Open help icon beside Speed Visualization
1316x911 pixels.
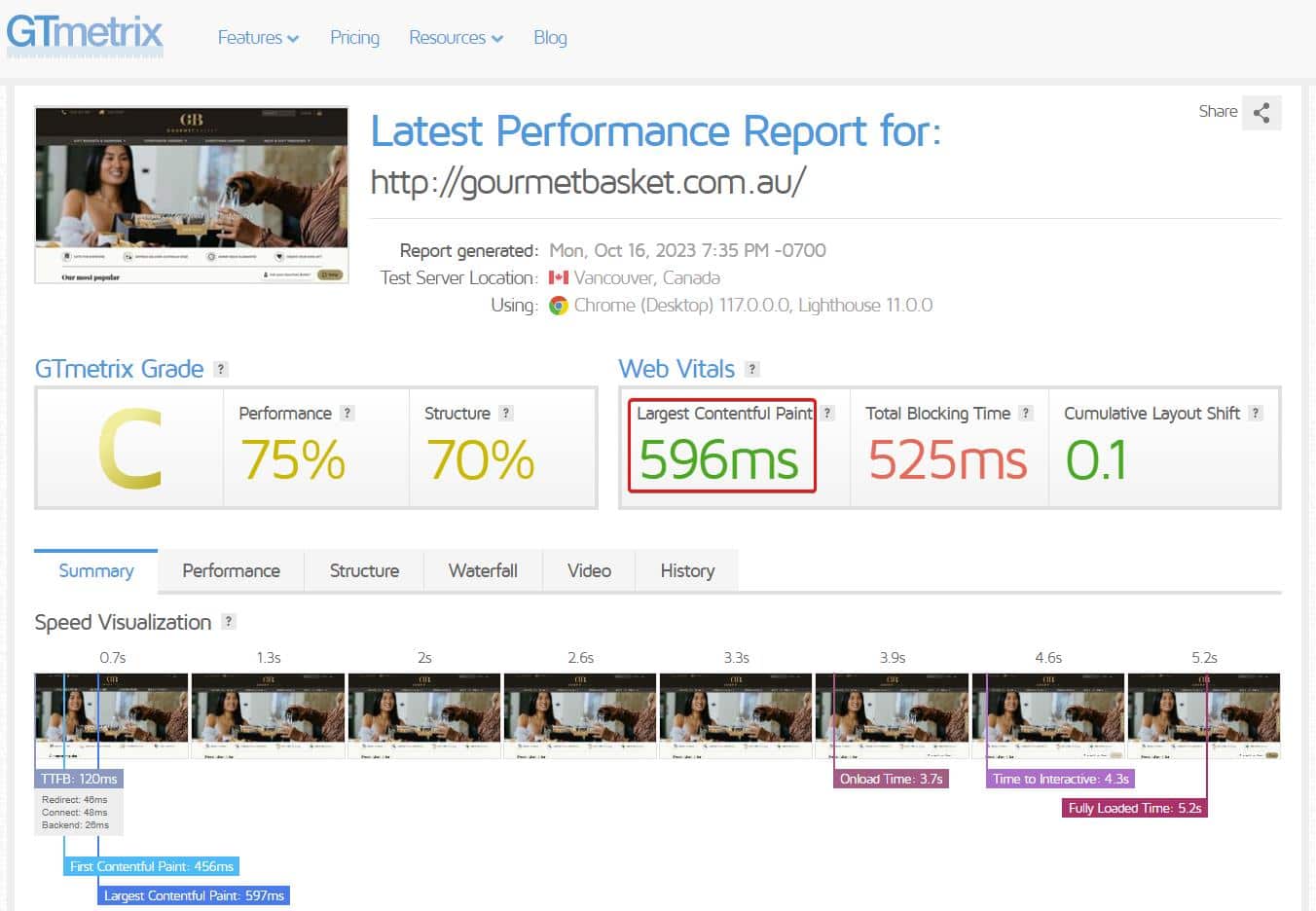229,622
